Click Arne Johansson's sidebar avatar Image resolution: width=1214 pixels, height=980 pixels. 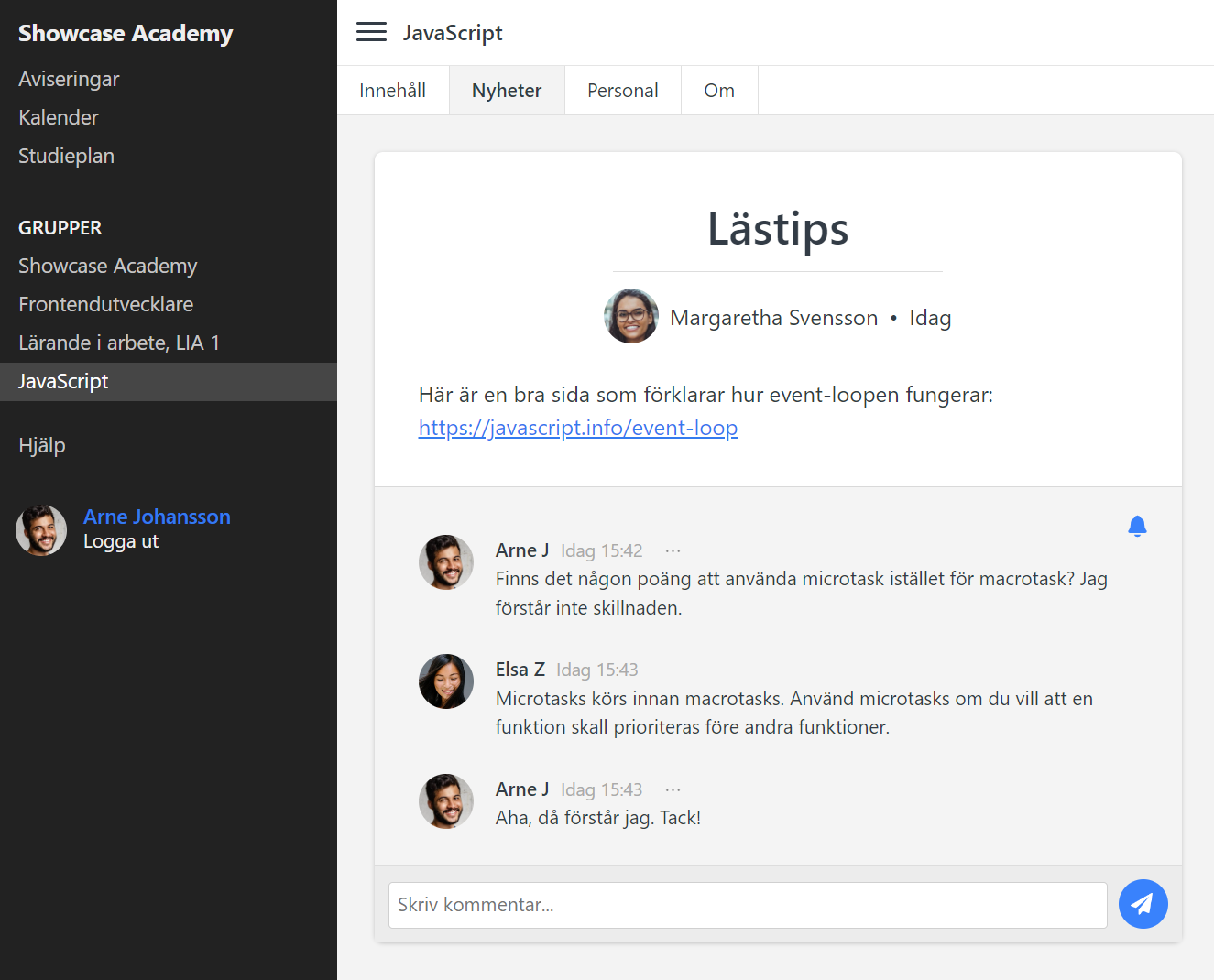(x=41, y=529)
